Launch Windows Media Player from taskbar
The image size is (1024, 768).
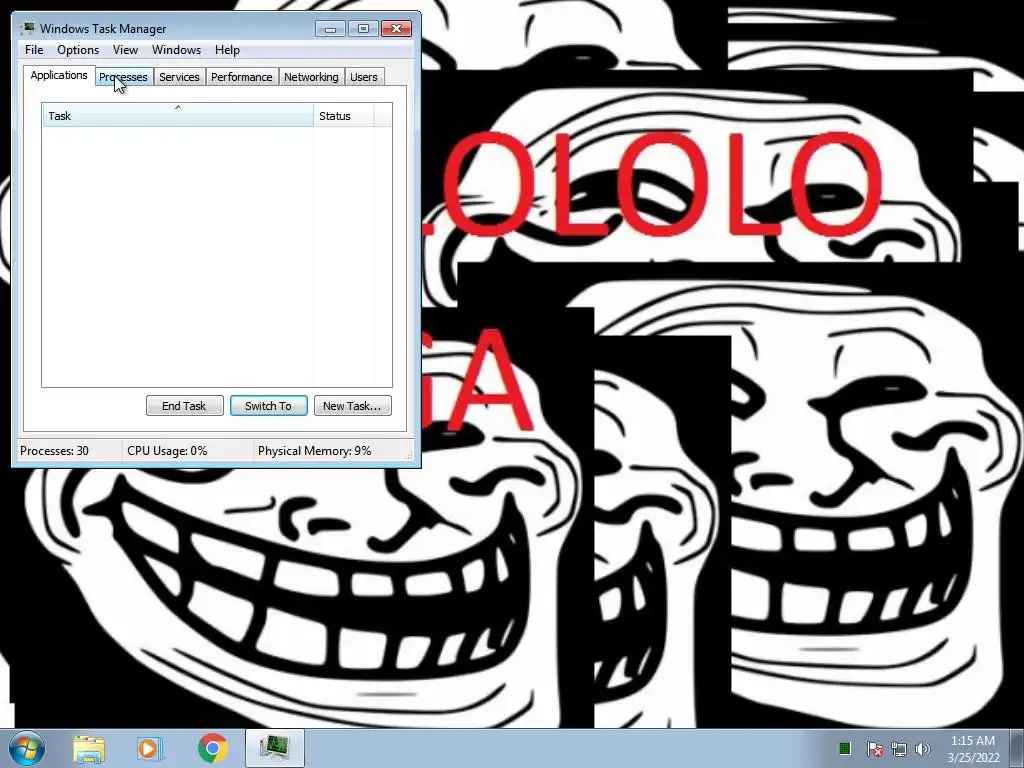(x=150, y=748)
